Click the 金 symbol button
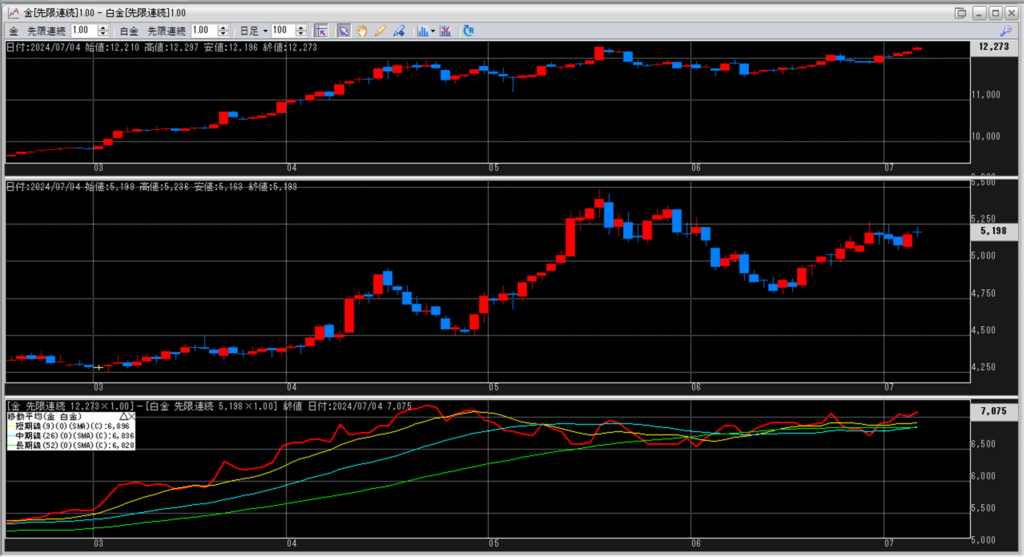The image size is (1024, 557). tap(13, 31)
